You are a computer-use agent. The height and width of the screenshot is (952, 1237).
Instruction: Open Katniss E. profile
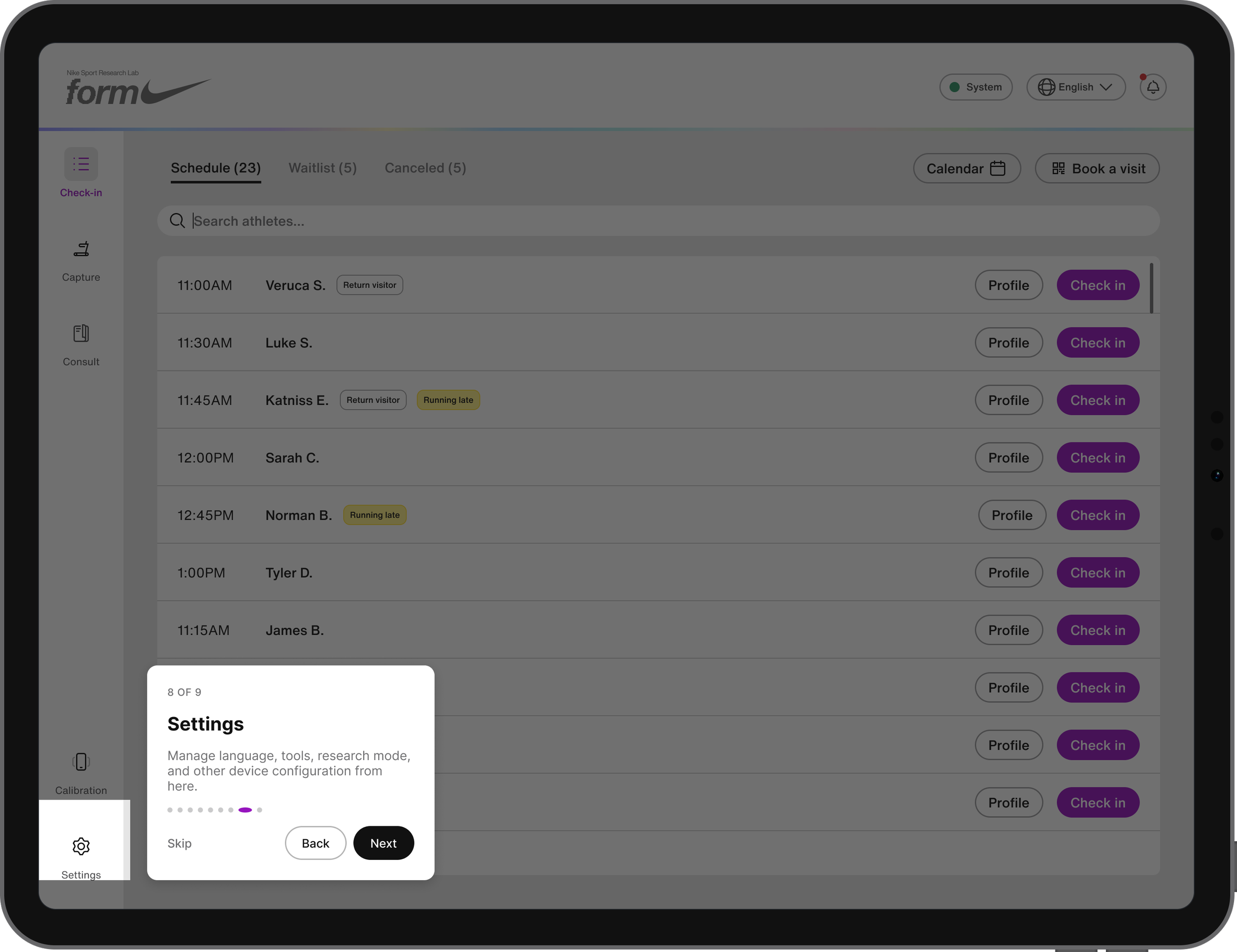1009,400
